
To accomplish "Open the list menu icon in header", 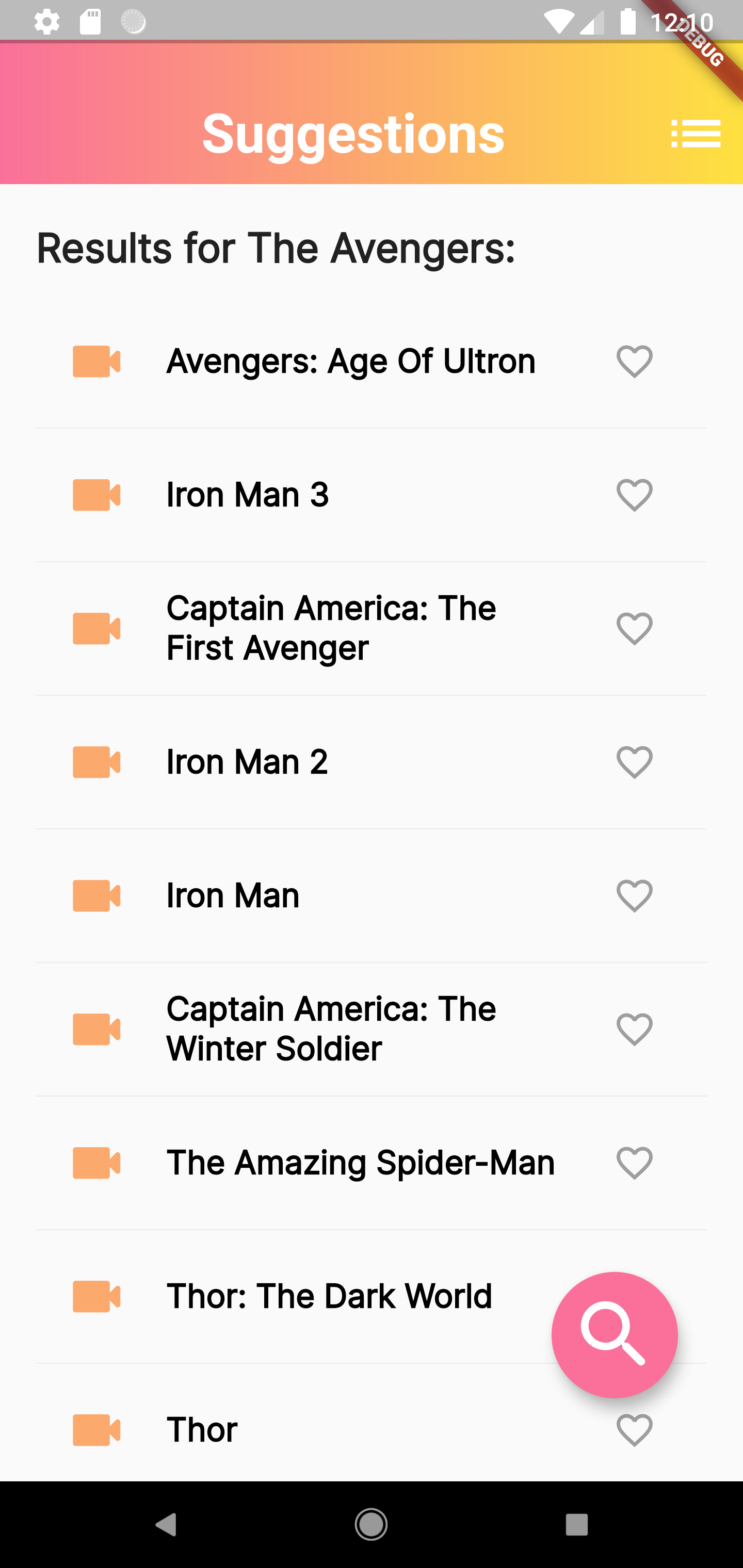I will pos(696,134).
